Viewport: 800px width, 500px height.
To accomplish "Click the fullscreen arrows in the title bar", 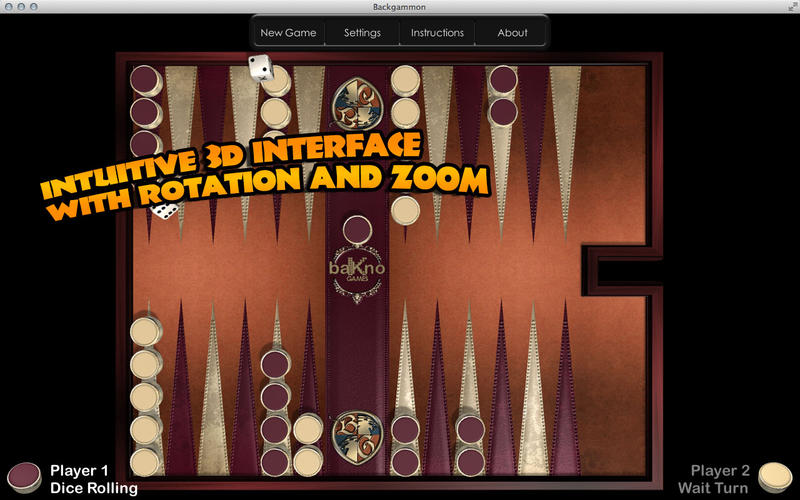I will [x=792, y=6].
